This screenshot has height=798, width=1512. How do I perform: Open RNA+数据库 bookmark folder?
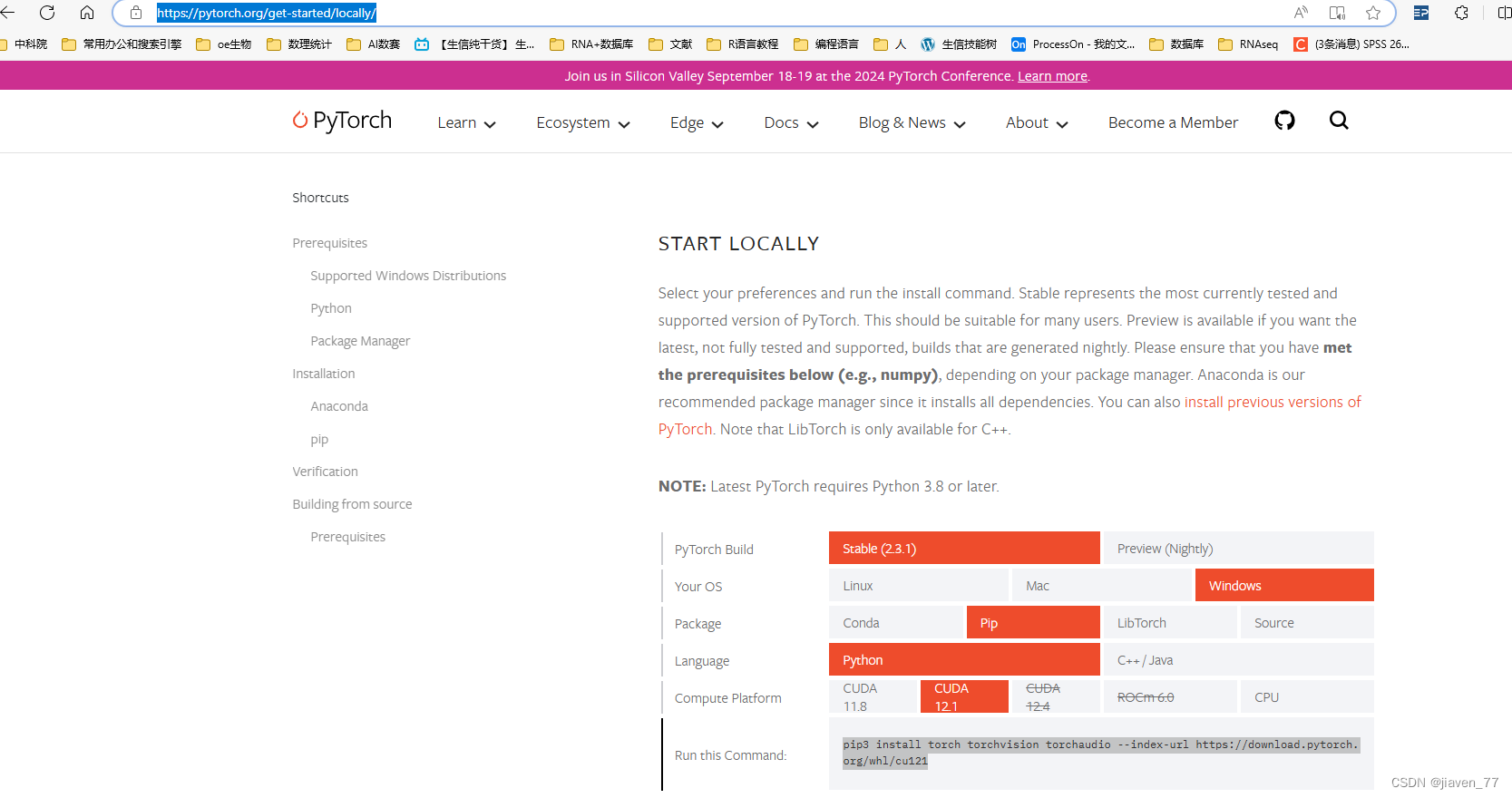591,44
